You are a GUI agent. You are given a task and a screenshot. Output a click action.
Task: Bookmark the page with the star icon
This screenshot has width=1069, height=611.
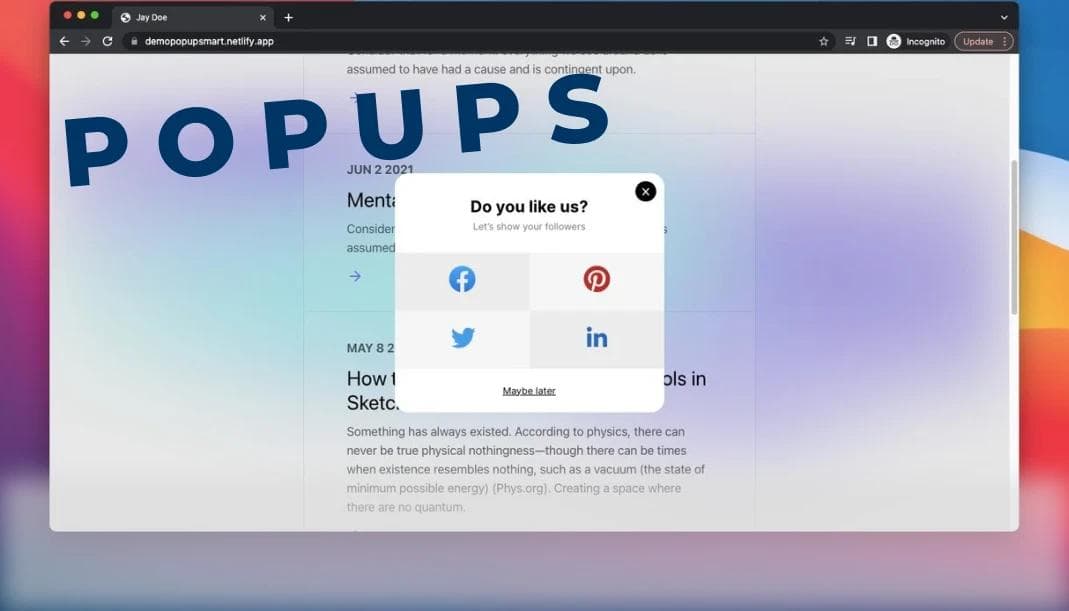823,41
